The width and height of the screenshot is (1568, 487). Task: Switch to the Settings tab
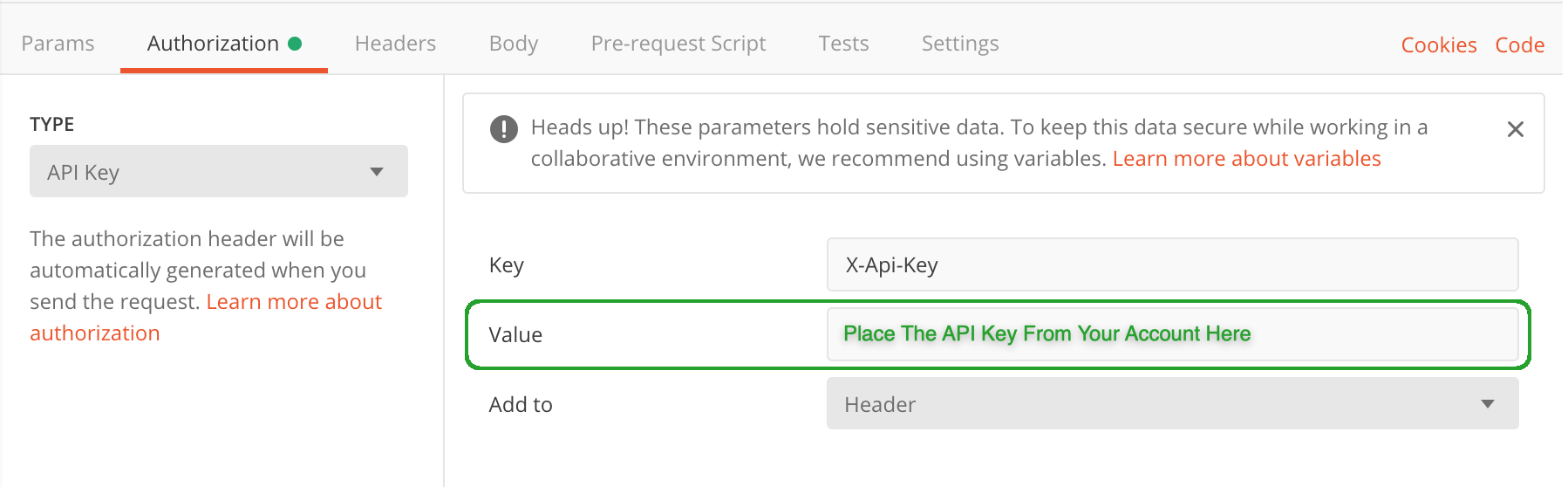point(960,44)
